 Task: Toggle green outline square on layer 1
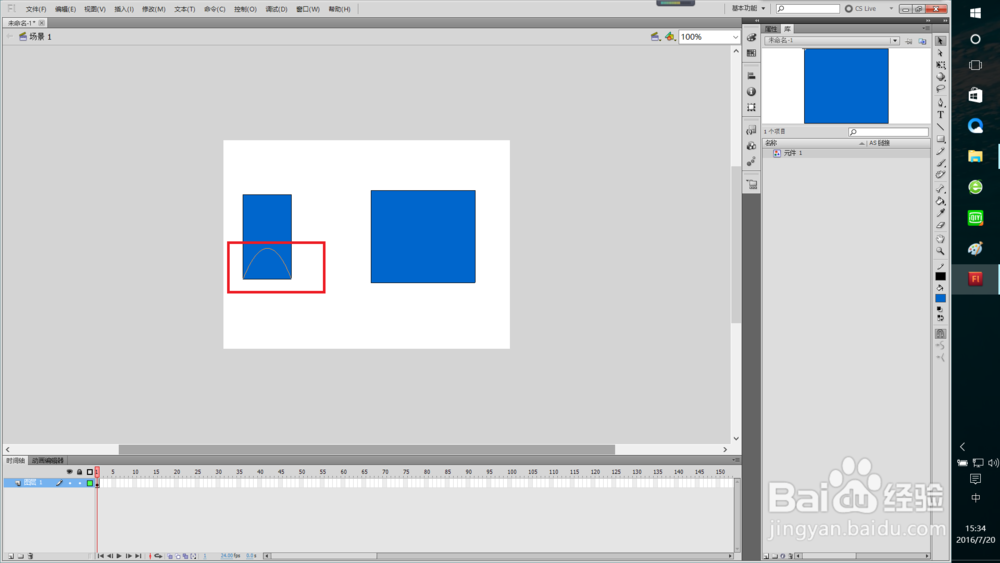point(90,483)
